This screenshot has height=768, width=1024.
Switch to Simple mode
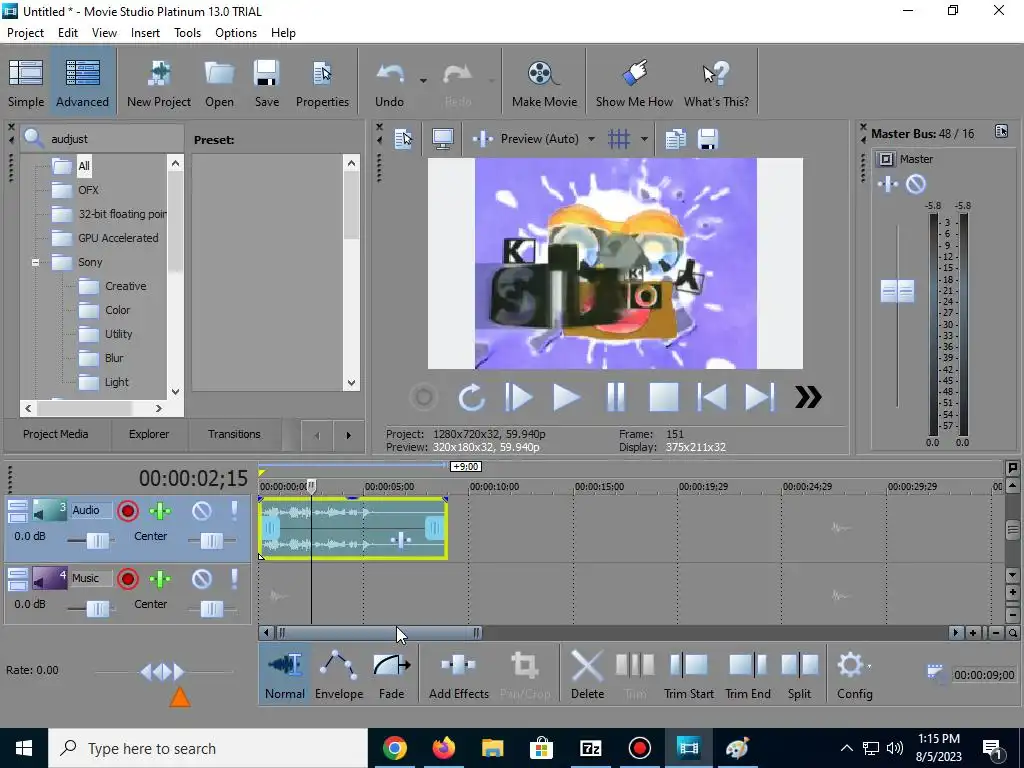click(26, 83)
